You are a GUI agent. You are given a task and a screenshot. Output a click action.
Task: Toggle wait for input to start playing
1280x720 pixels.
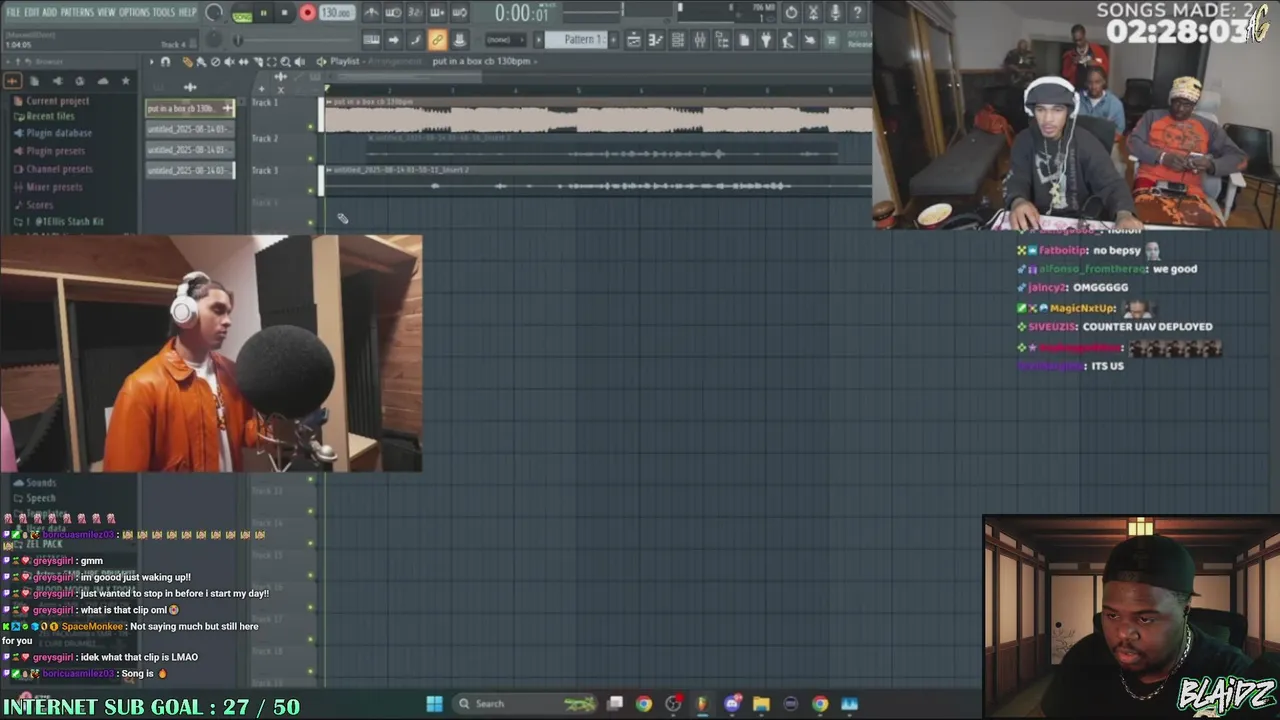click(392, 13)
